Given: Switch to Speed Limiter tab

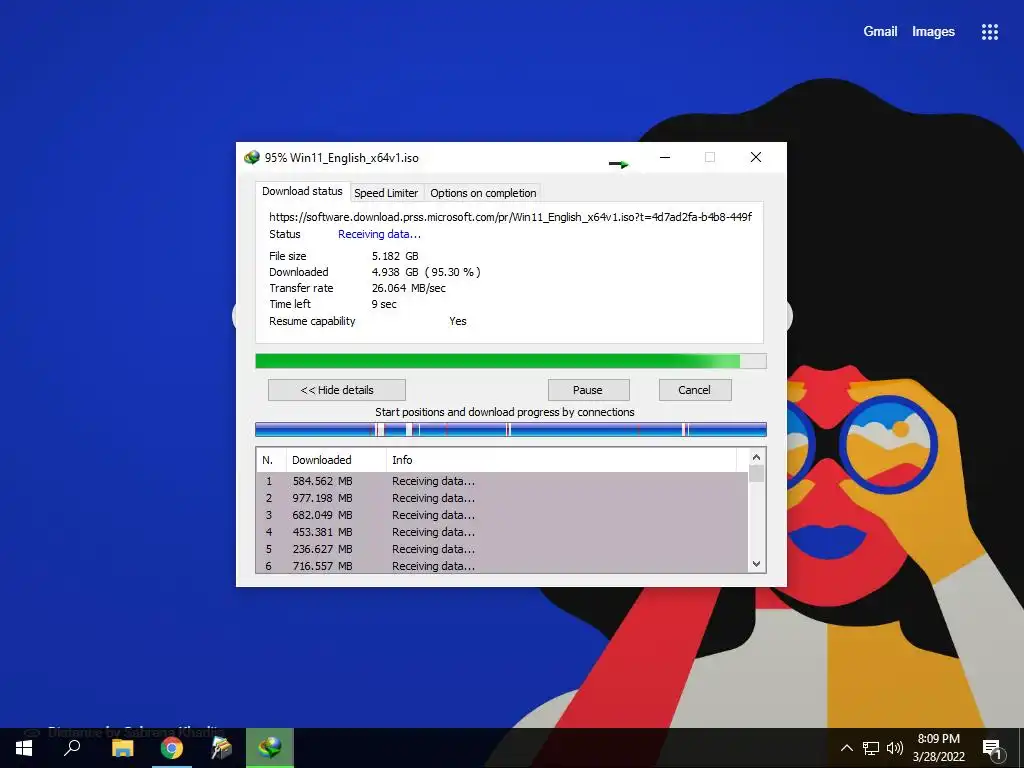Looking at the screenshot, I should (x=386, y=193).
